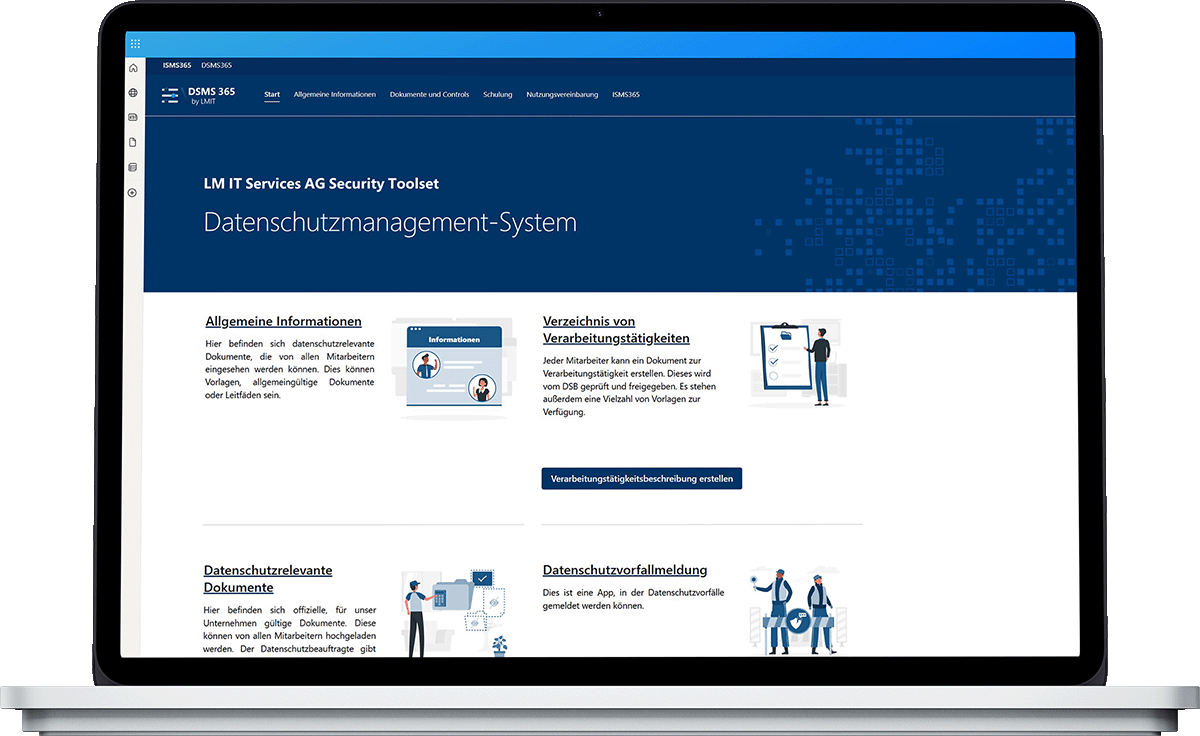
Task: Select Nutzungsvereinbarung in the navigation bar
Action: (562, 95)
